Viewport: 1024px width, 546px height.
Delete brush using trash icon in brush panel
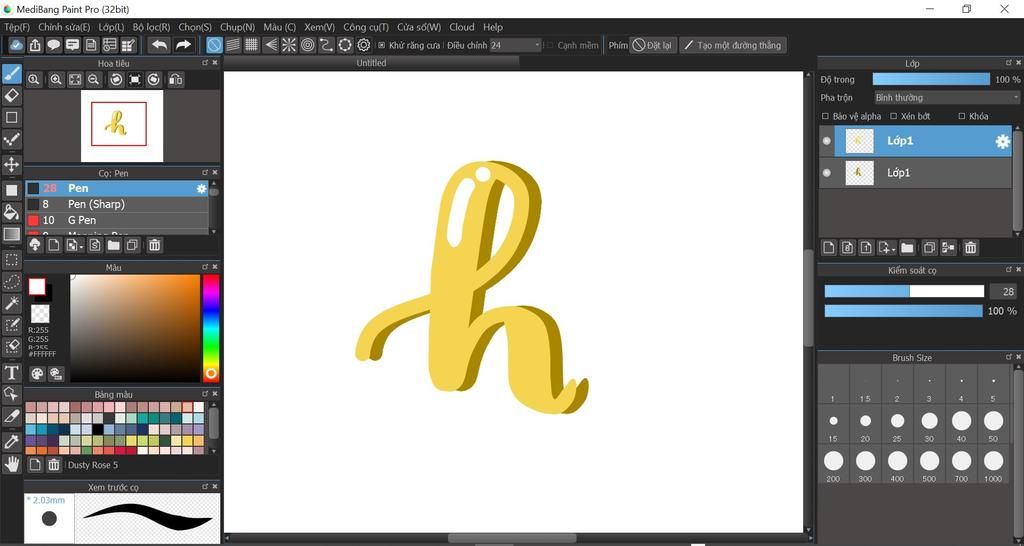[155, 246]
